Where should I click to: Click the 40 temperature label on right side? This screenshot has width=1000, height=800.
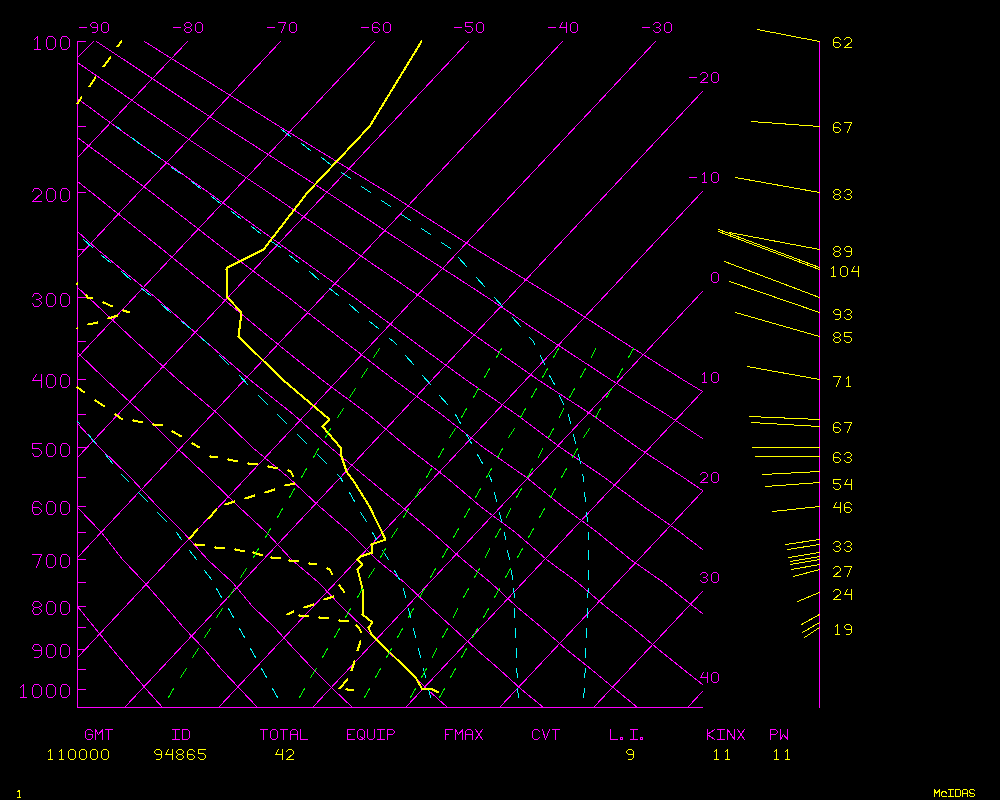coord(709,678)
